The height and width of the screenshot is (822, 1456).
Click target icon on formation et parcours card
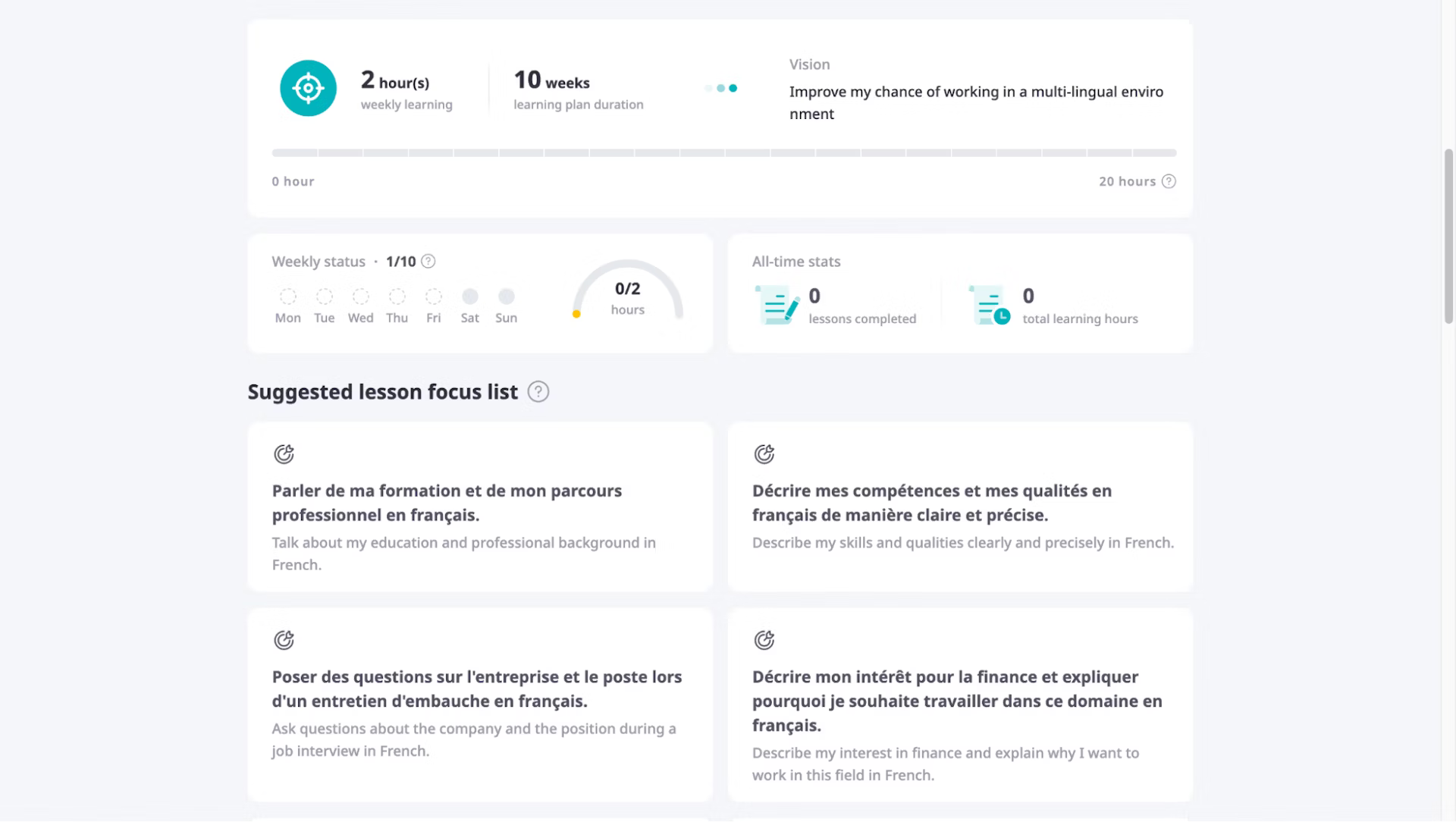(x=284, y=454)
